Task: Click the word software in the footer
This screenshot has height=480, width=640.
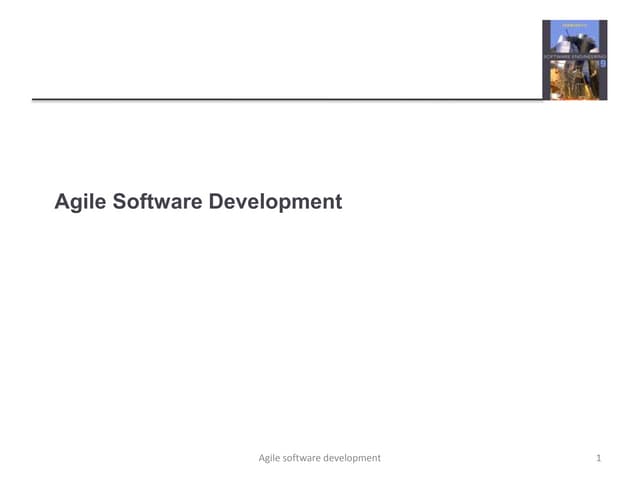Action: coord(308,458)
